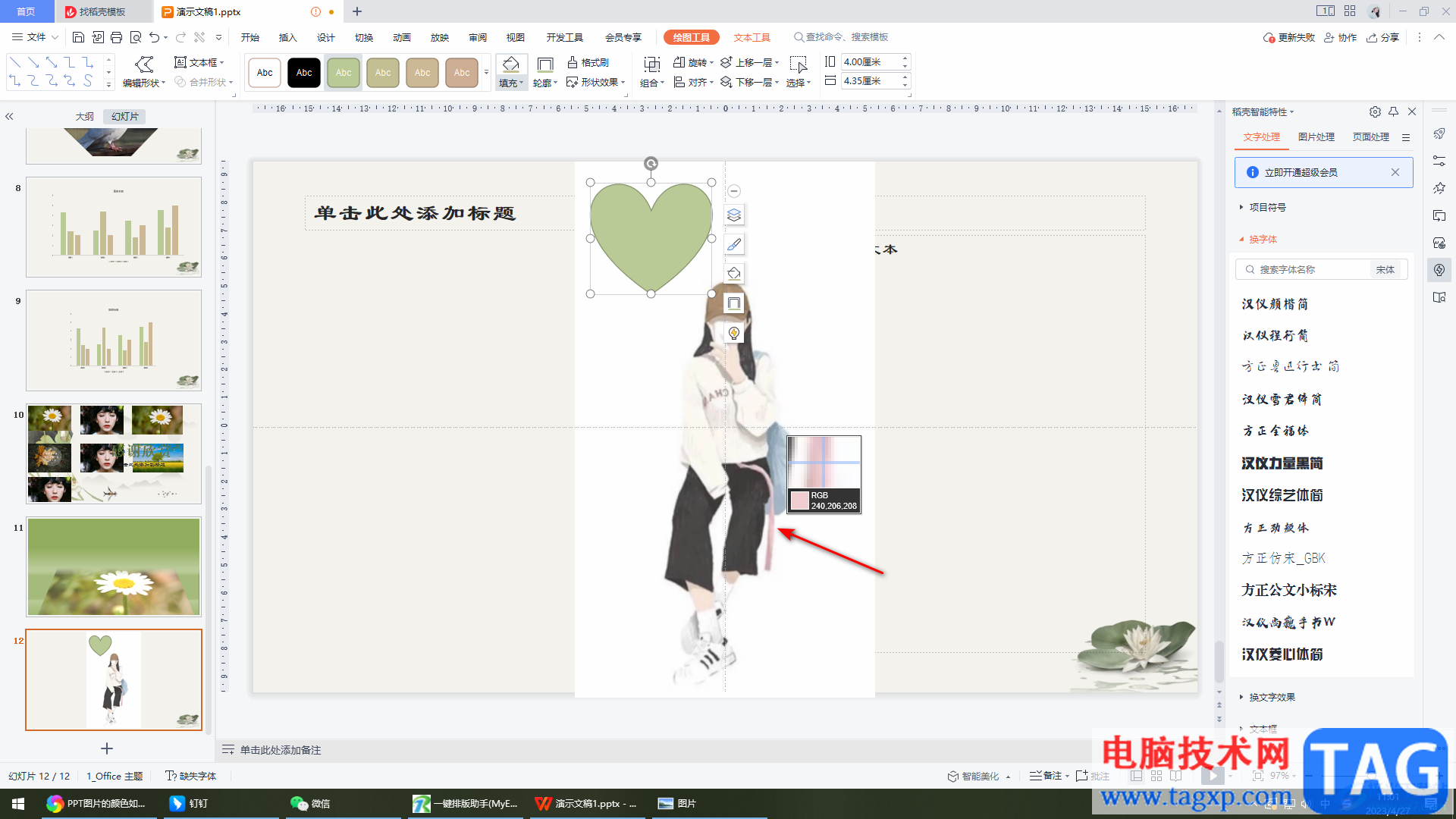The height and width of the screenshot is (819, 1456).
Task: Open the 找稻壳模板 document tab
Action: coord(103,11)
